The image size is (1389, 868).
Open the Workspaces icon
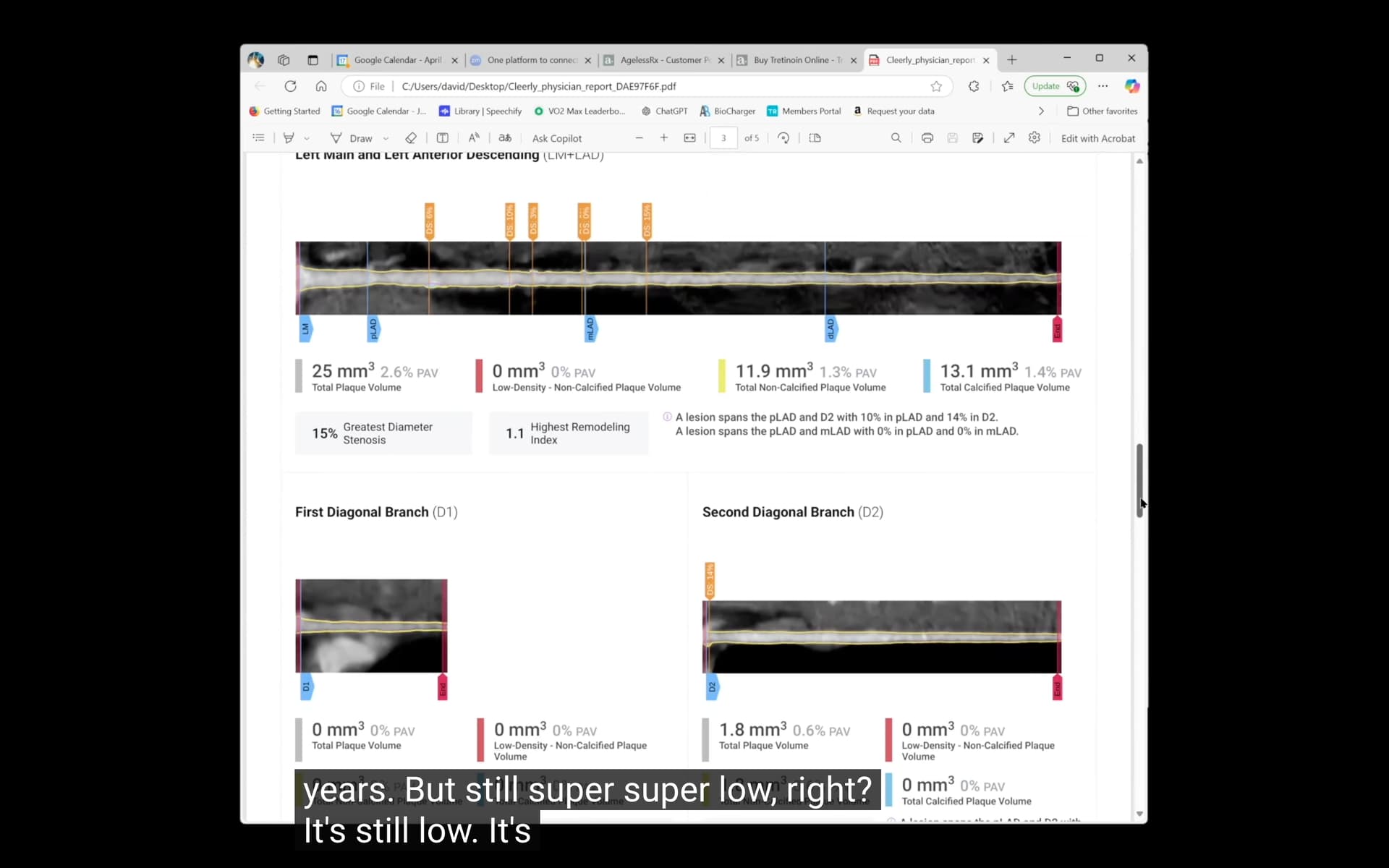click(284, 60)
